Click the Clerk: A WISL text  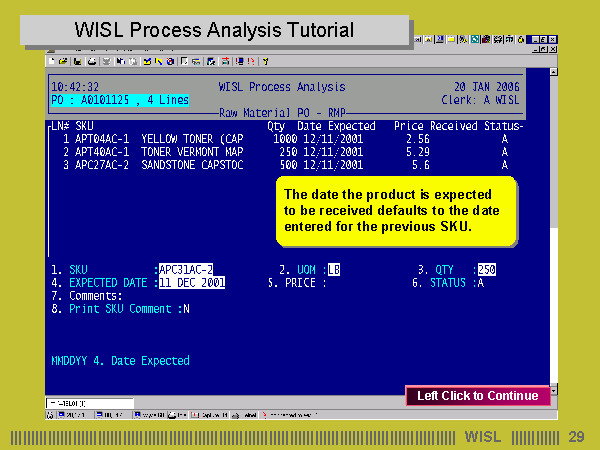pyautogui.click(x=480, y=100)
